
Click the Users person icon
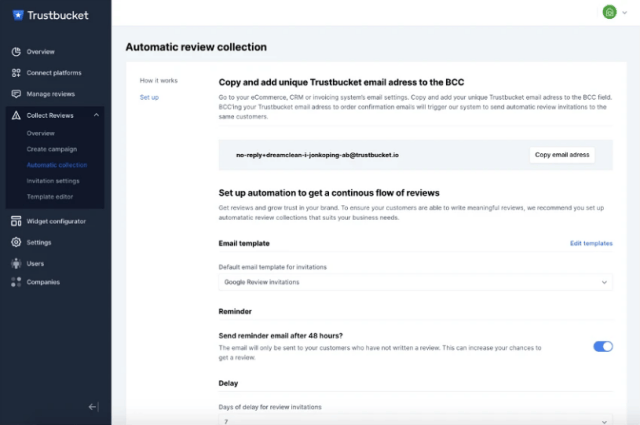[16, 263]
